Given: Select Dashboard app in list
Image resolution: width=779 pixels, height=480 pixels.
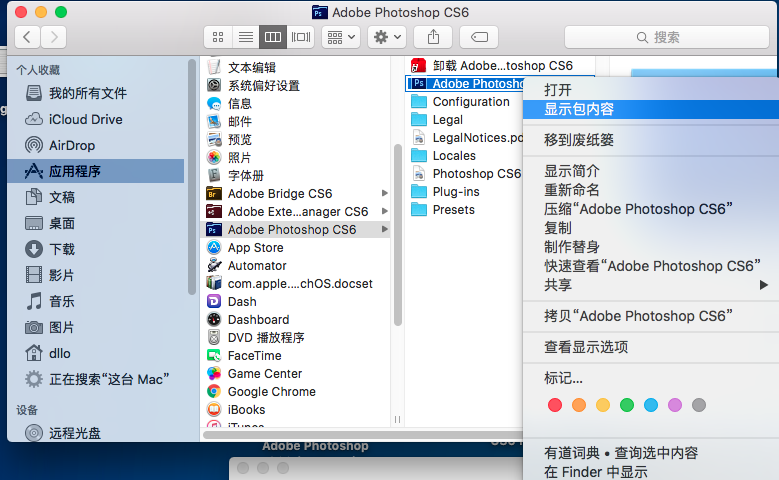Looking at the screenshot, I should coord(295,320).
